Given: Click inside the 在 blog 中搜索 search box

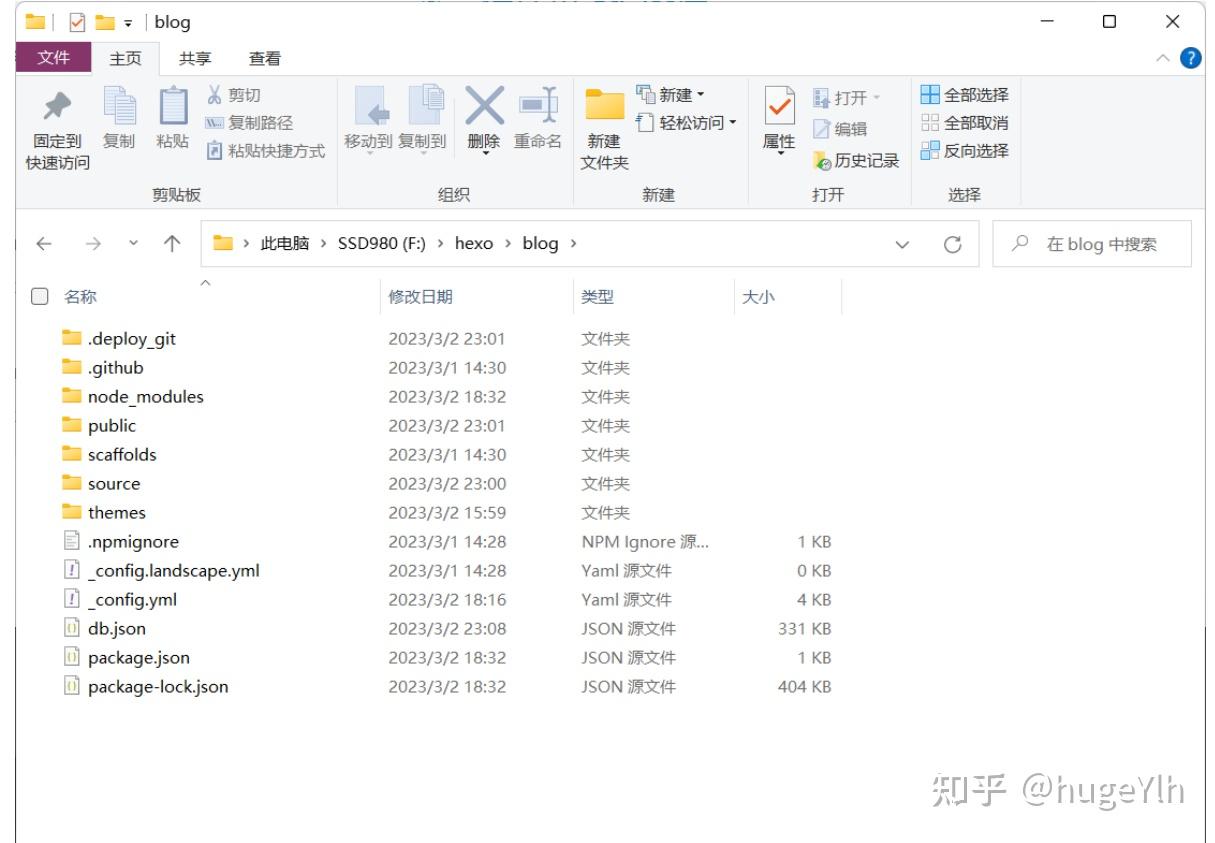Looking at the screenshot, I should pos(1090,243).
